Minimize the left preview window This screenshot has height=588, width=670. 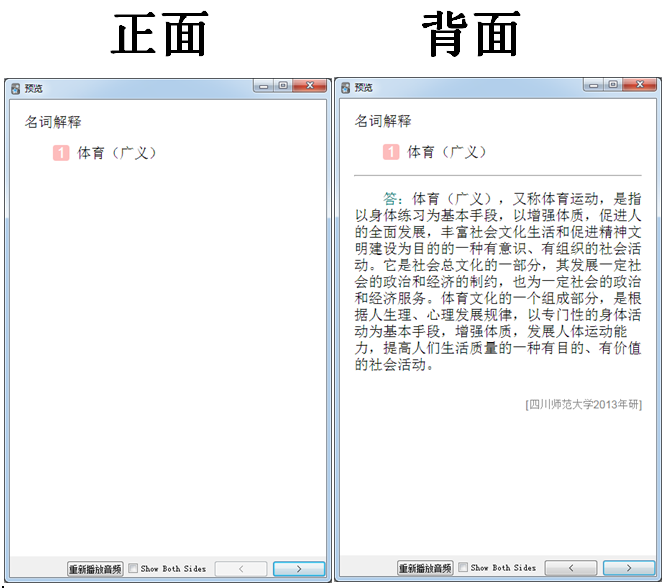(x=264, y=86)
